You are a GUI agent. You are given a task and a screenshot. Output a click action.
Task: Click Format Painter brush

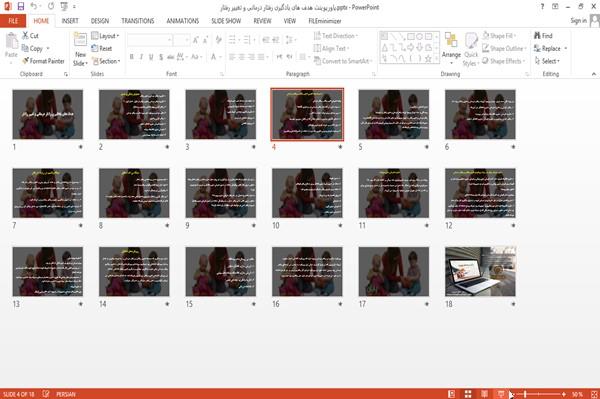point(43,61)
